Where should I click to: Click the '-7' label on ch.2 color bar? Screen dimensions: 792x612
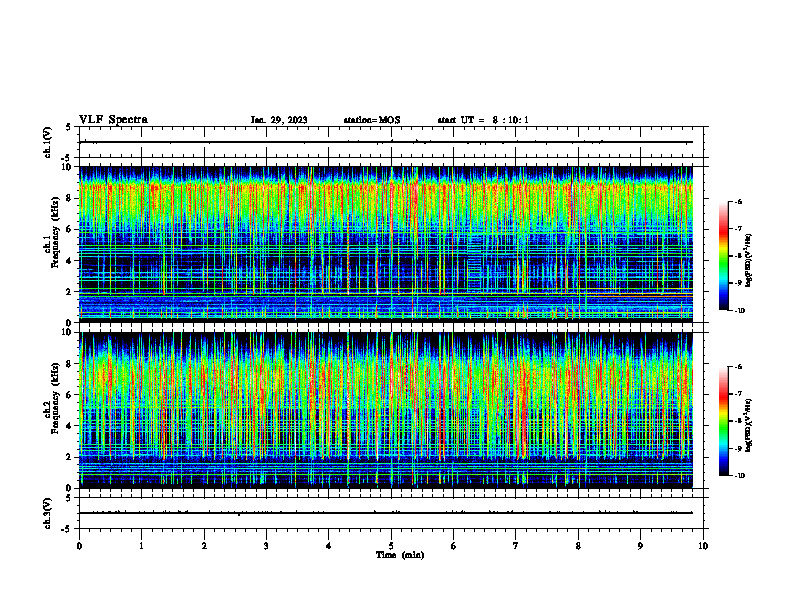[x=739, y=394]
